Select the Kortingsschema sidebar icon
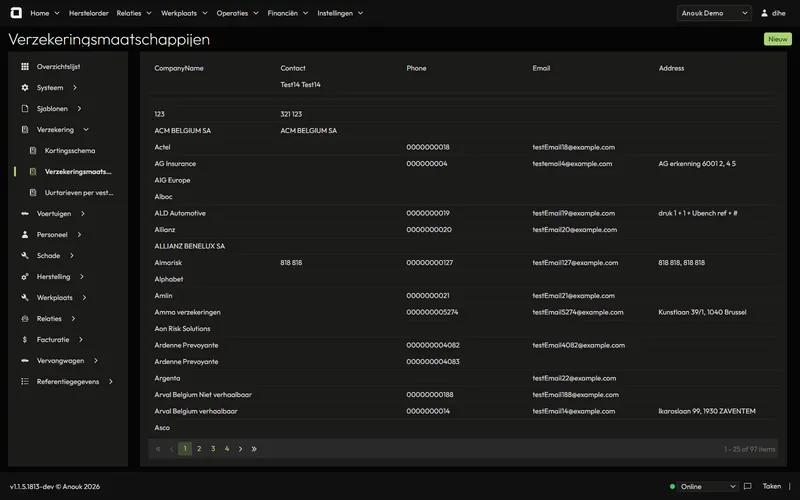This screenshot has height=500, width=800. [33, 151]
